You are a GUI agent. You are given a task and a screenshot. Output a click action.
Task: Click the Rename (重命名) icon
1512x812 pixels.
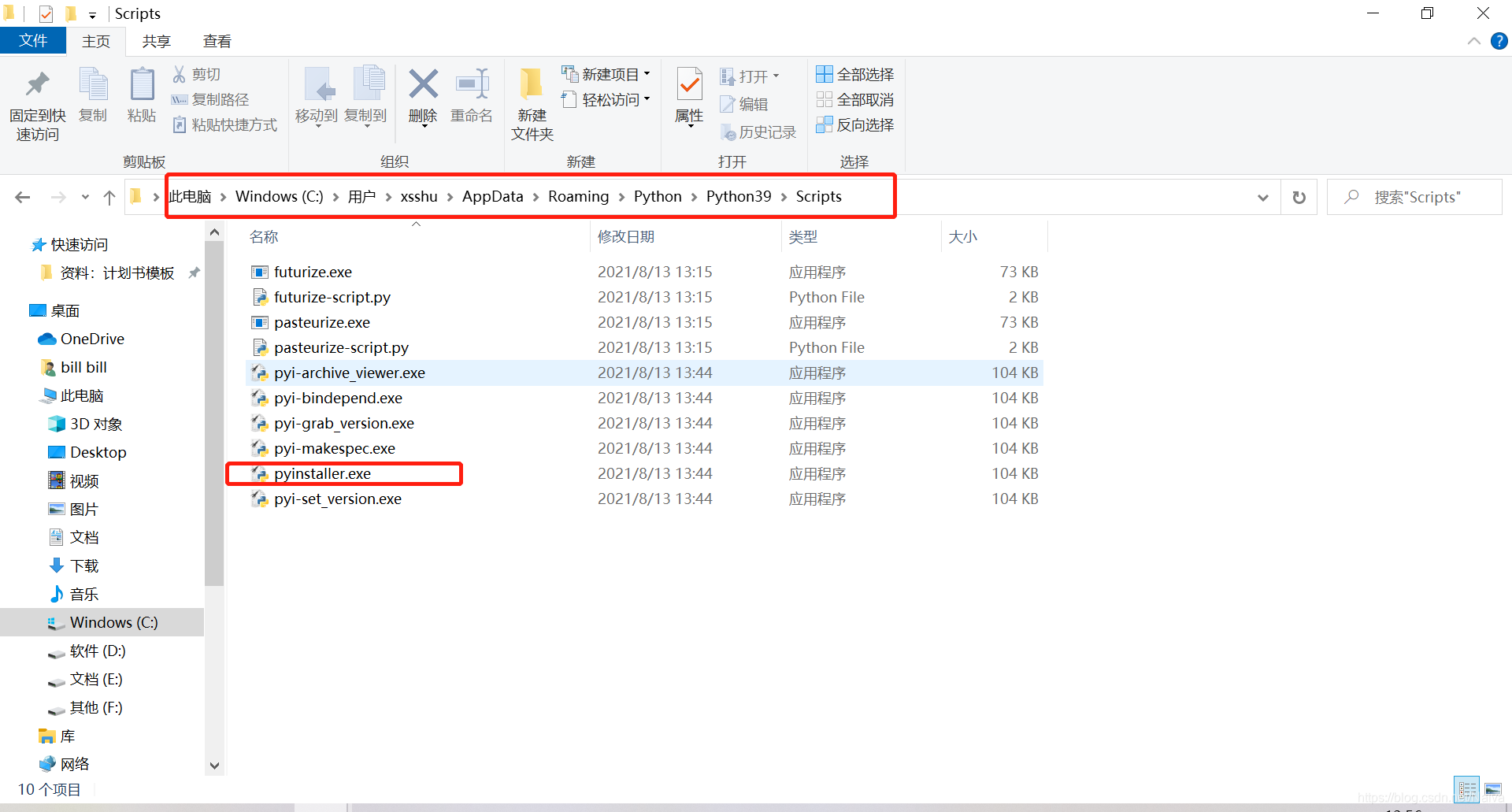pyautogui.click(x=472, y=83)
